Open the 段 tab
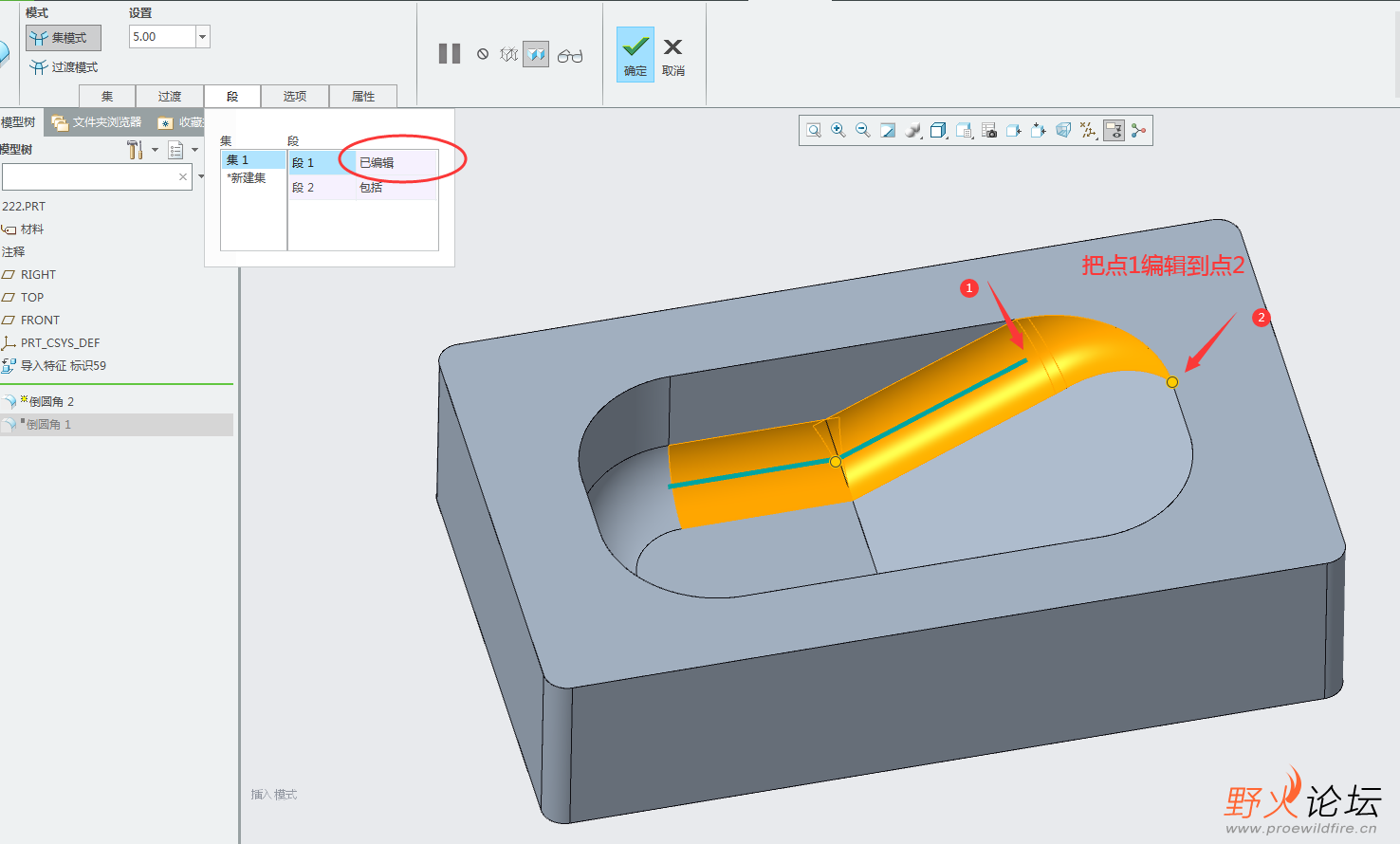This screenshot has height=844, width=1400. tap(232, 96)
